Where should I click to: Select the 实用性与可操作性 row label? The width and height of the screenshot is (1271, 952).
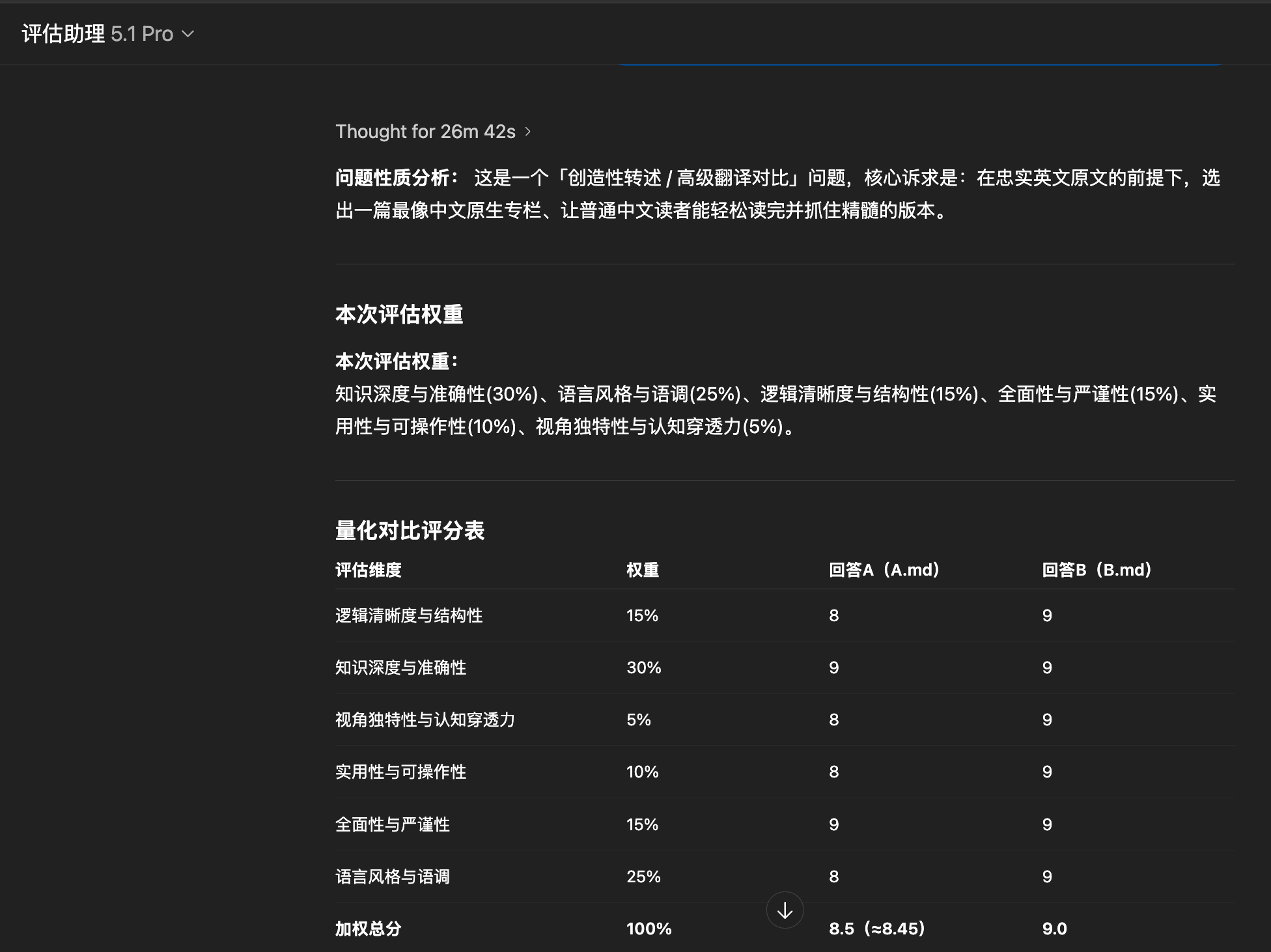click(x=400, y=772)
